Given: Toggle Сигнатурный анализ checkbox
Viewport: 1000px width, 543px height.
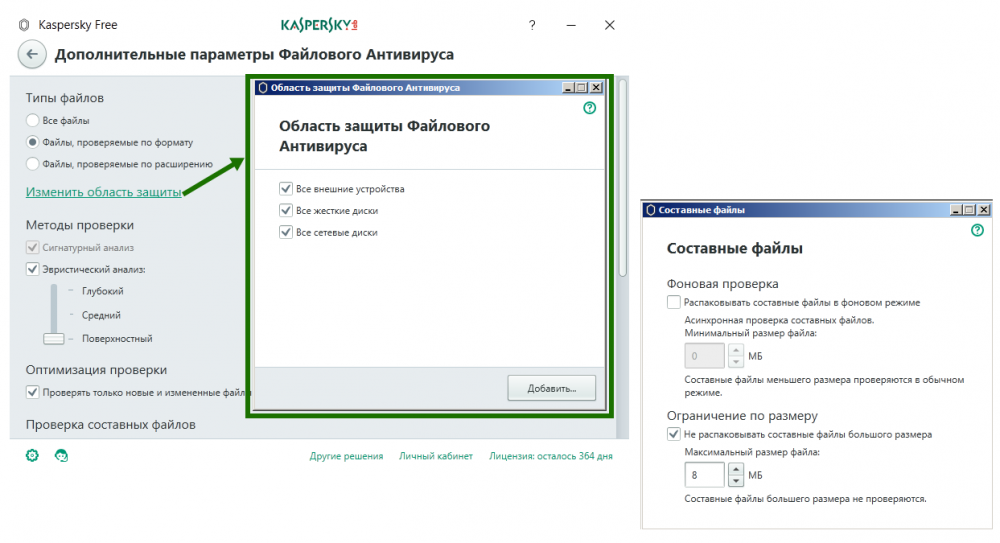Looking at the screenshot, I should click(x=33, y=247).
